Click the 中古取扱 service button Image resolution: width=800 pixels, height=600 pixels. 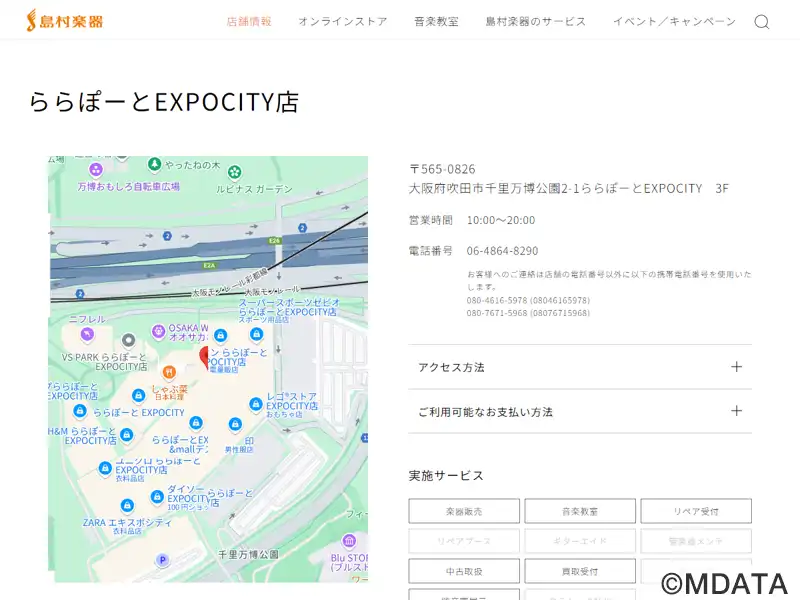pyautogui.click(x=464, y=571)
